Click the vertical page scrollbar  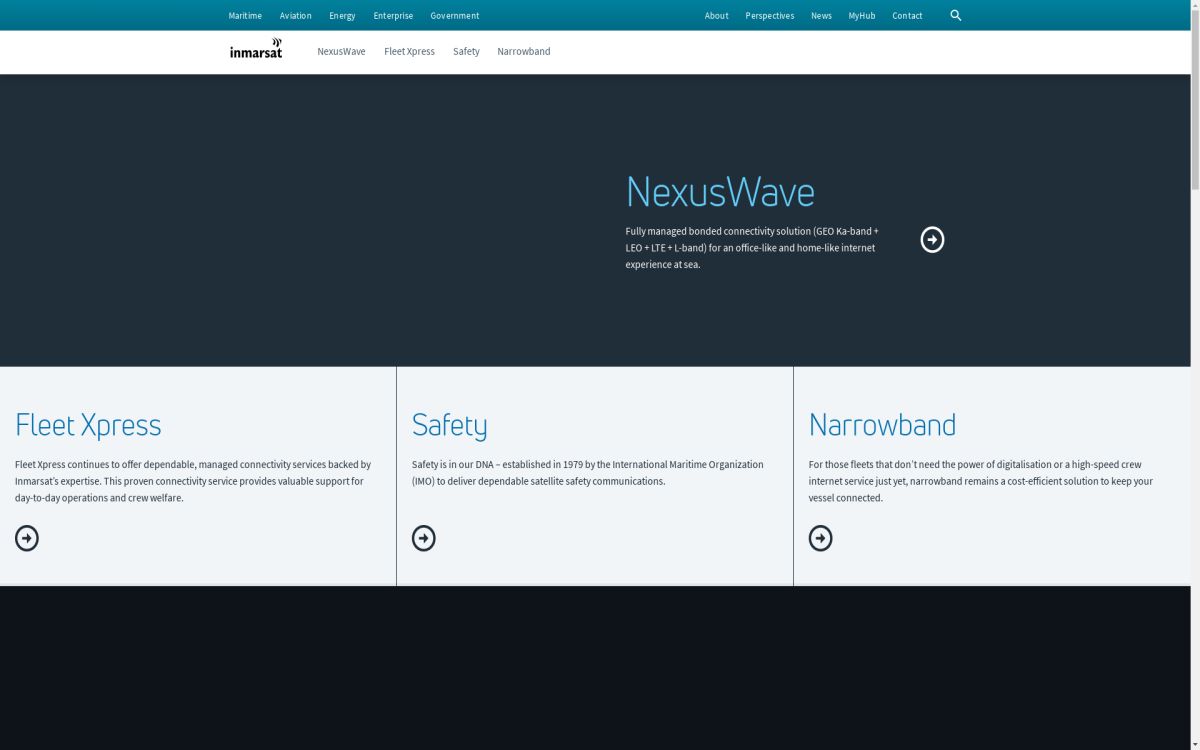point(1194,100)
